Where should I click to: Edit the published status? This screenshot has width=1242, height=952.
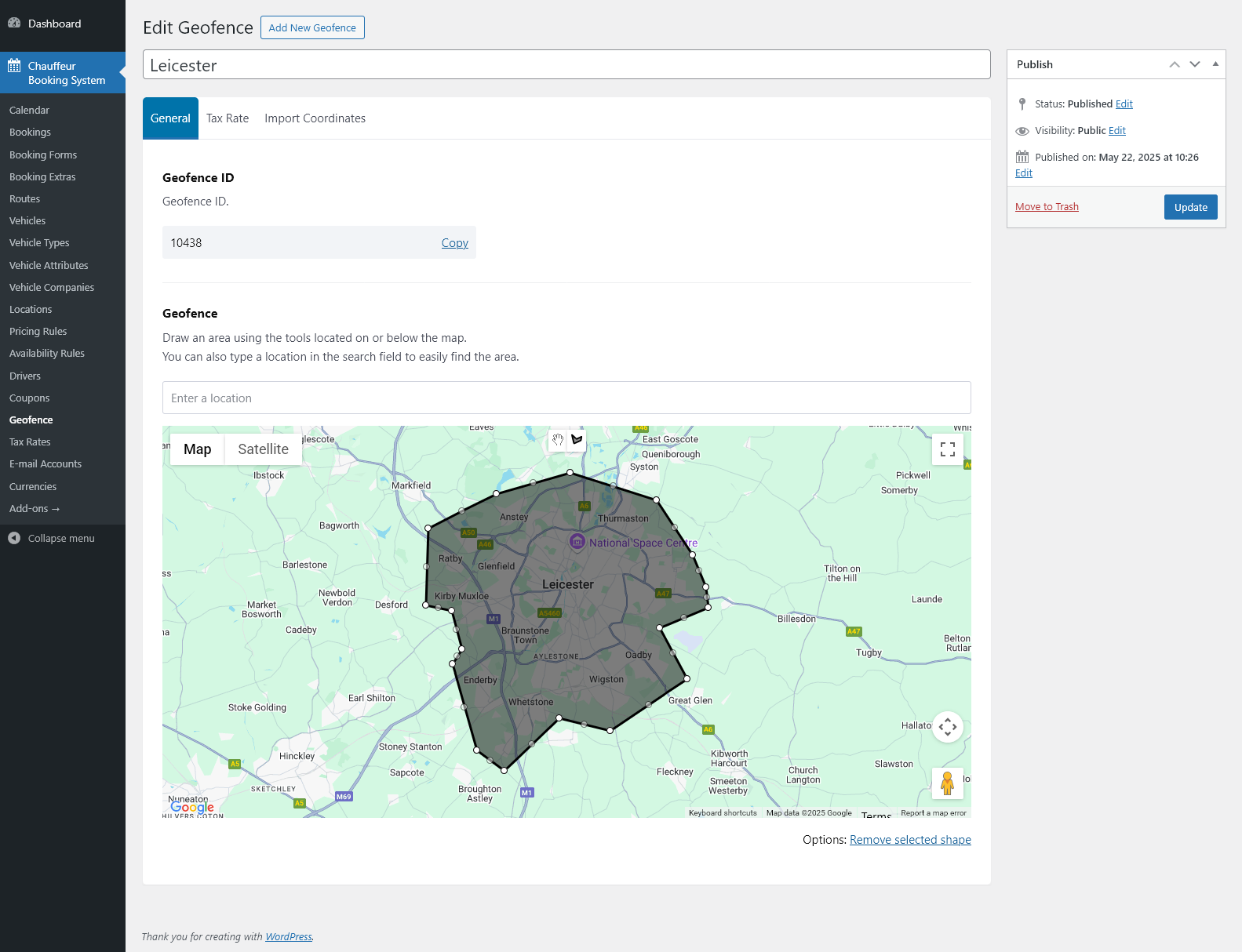coord(1124,104)
